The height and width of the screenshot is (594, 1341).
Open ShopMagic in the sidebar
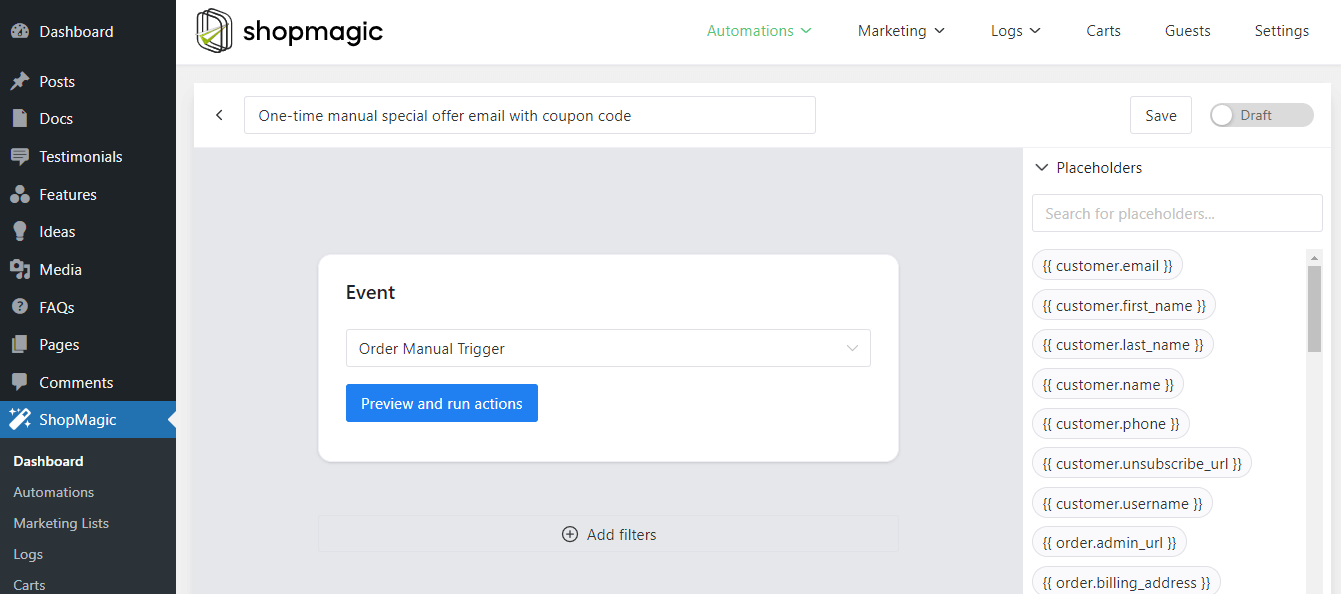88,420
